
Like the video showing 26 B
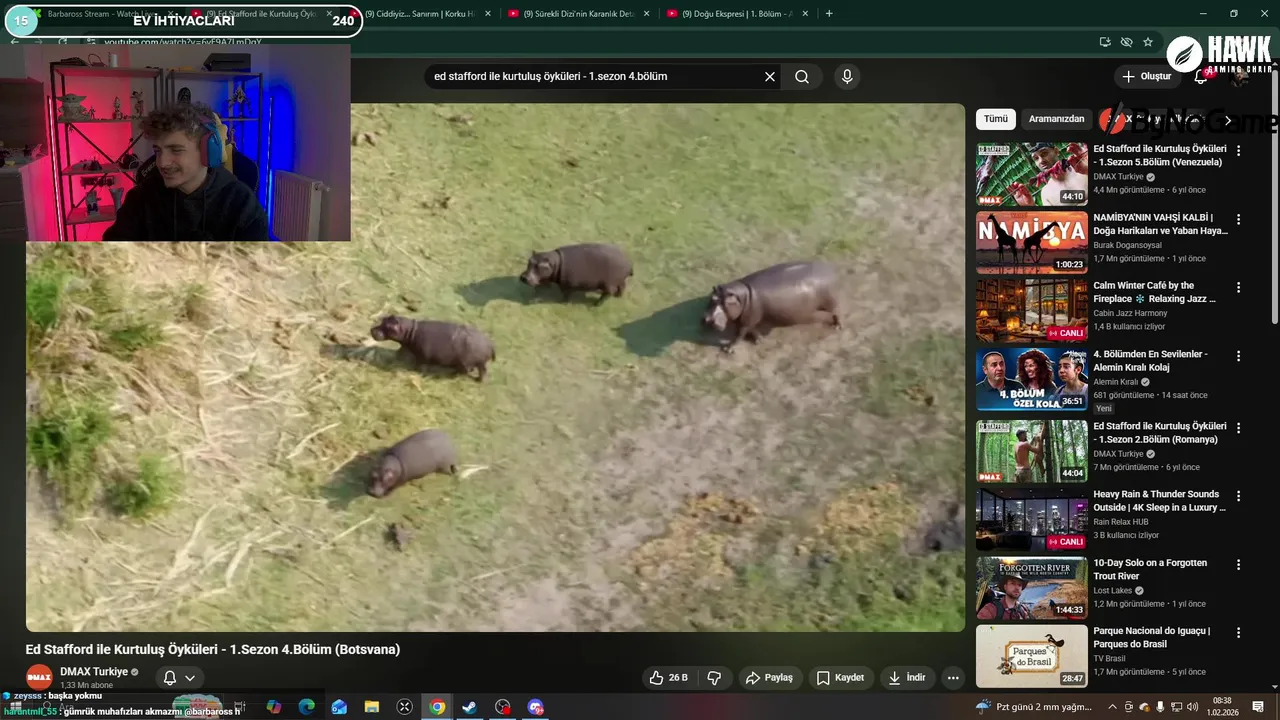pyautogui.click(x=668, y=678)
